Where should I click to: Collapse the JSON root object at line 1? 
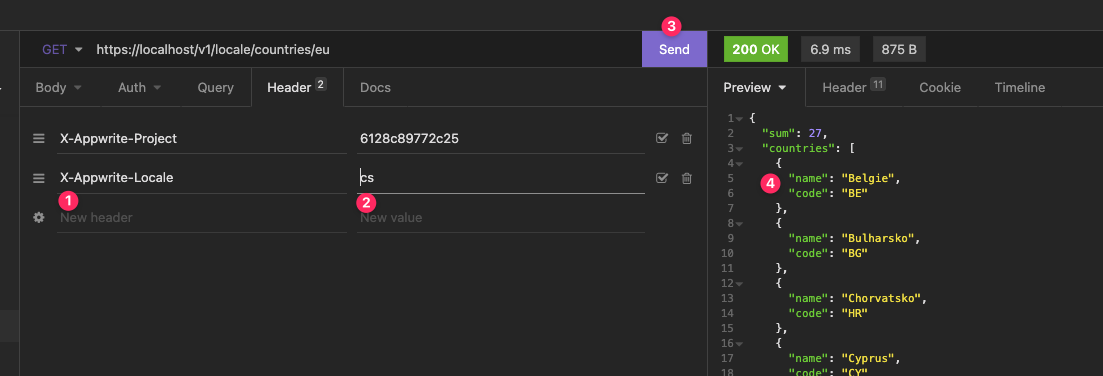point(739,118)
